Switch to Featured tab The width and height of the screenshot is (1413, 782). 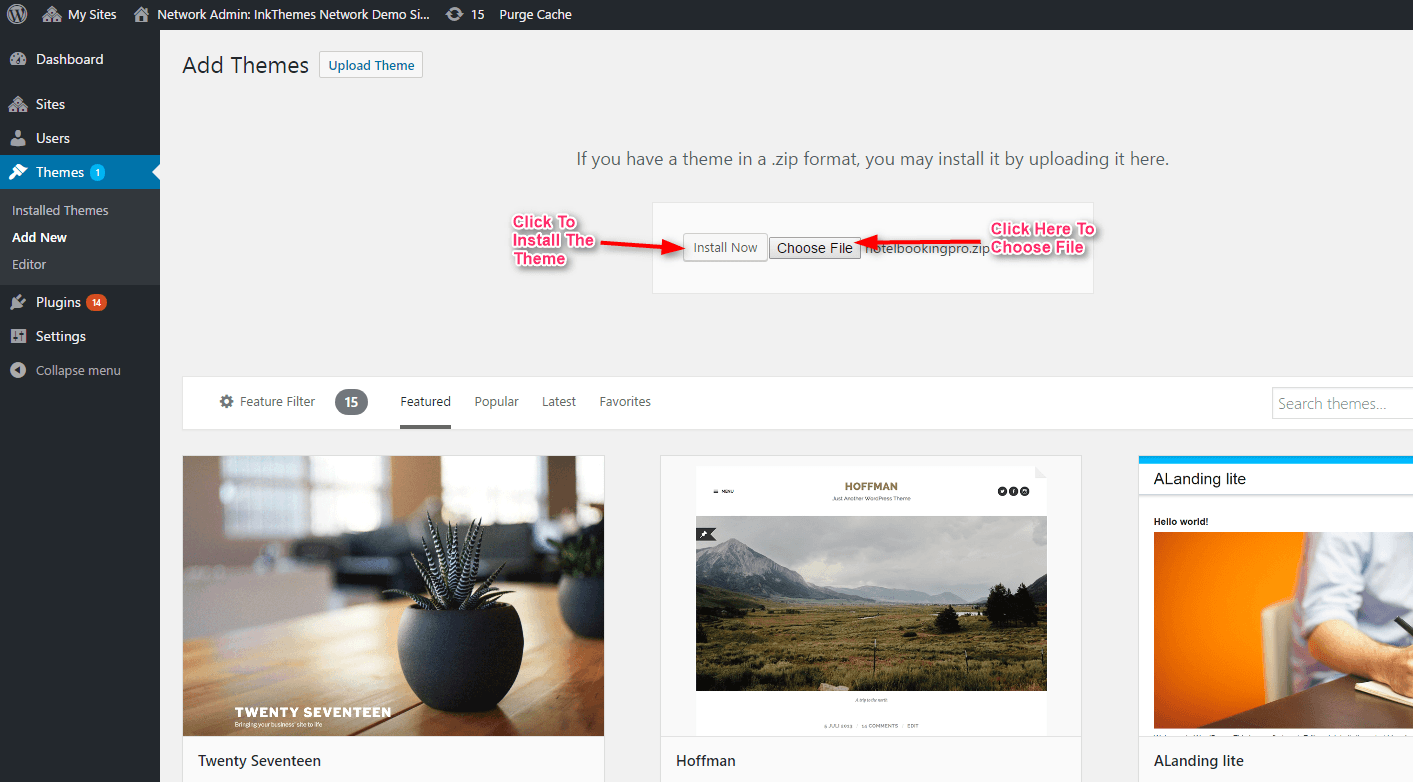pos(425,402)
